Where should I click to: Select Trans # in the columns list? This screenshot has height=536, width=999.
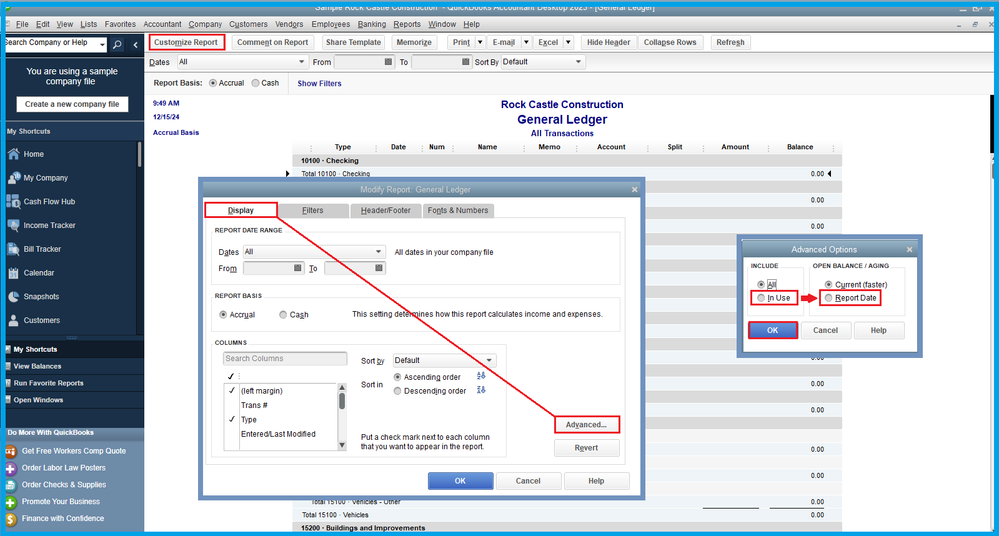[254, 405]
